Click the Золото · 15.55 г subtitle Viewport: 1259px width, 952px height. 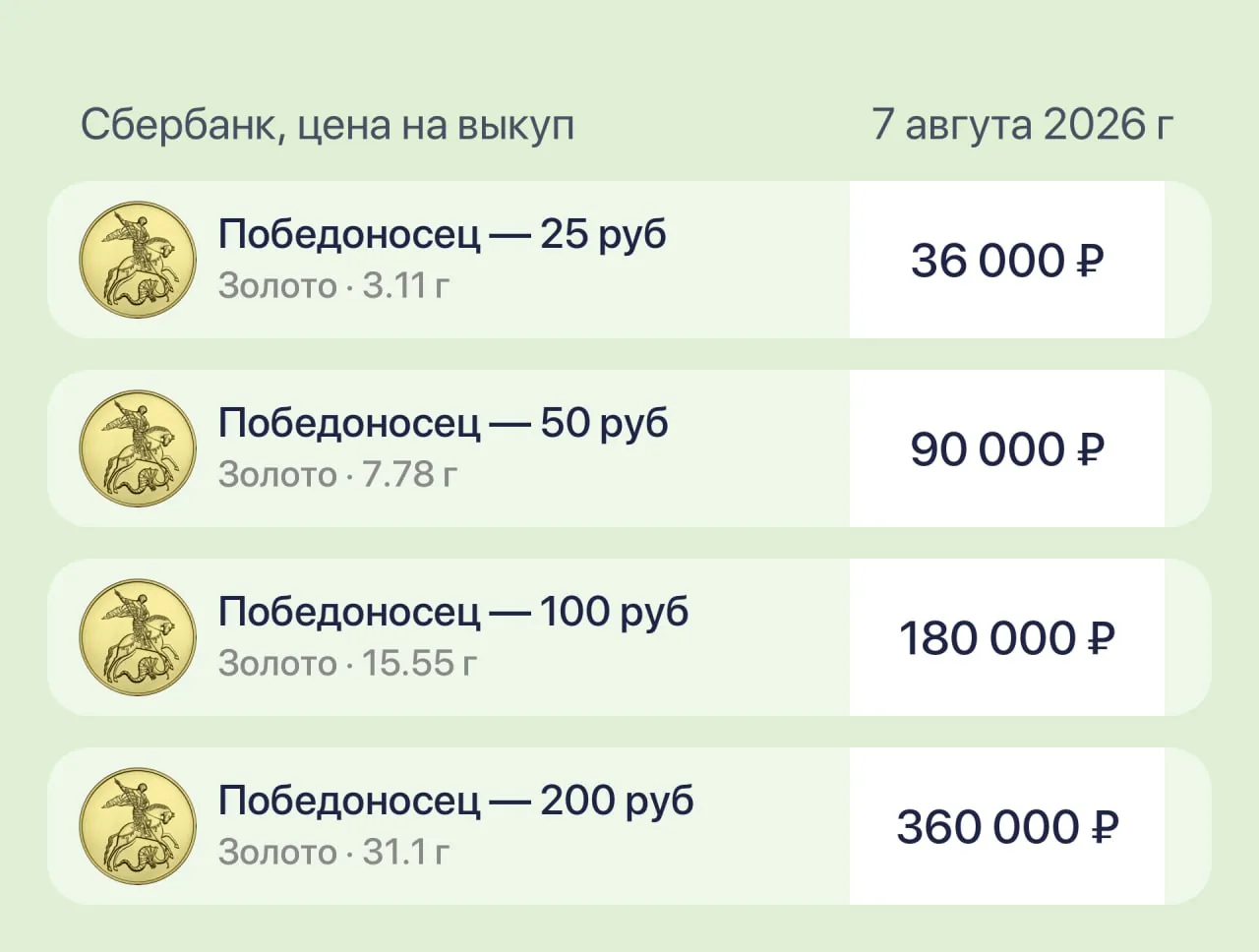[x=347, y=664]
